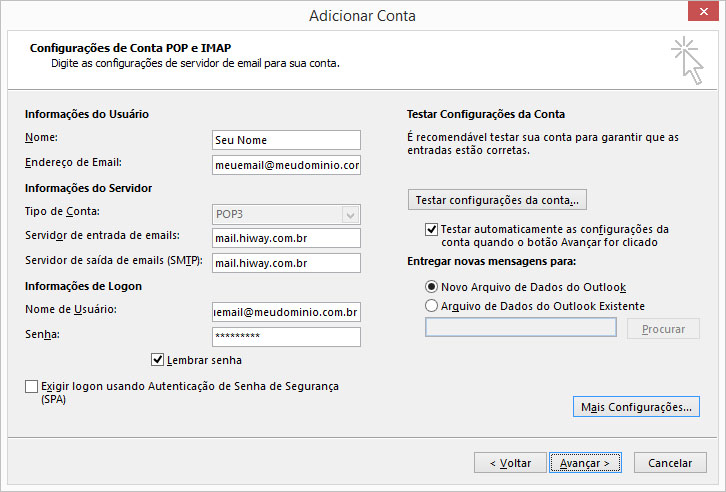The height and width of the screenshot is (492, 726).
Task: Choose Arquivo de Dados do Outlook Existente
Action: tap(432, 306)
